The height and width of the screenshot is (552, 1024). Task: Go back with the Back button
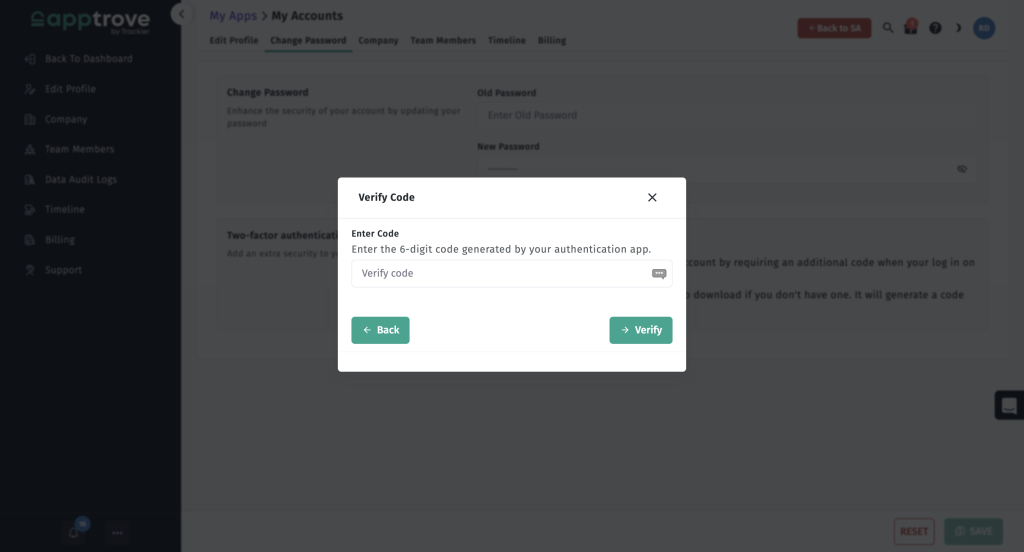380,331
